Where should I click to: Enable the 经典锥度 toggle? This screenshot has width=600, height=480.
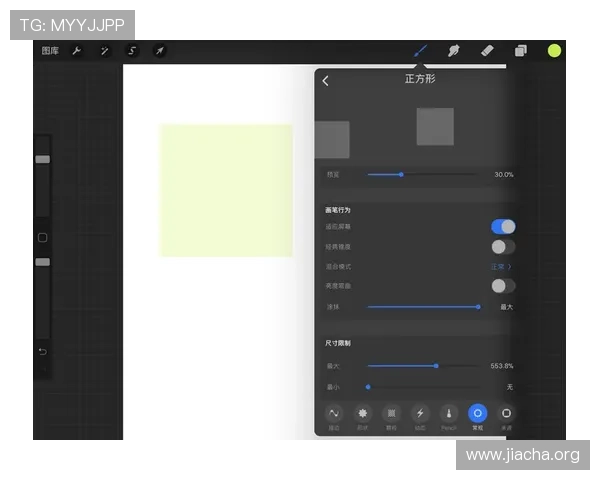(502, 246)
